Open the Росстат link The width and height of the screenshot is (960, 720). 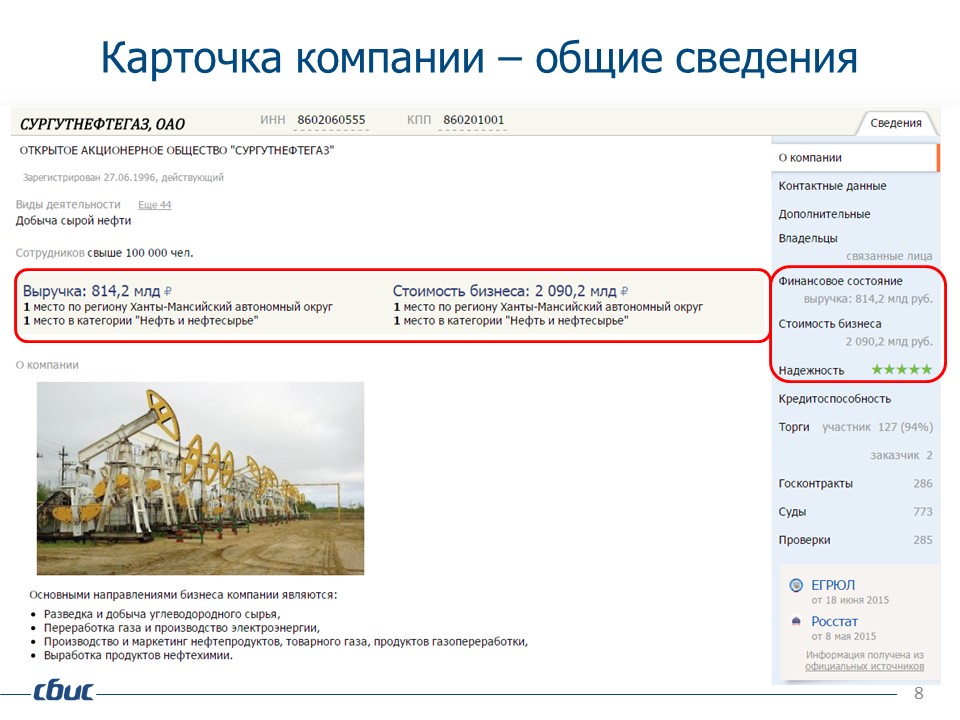click(834, 621)
